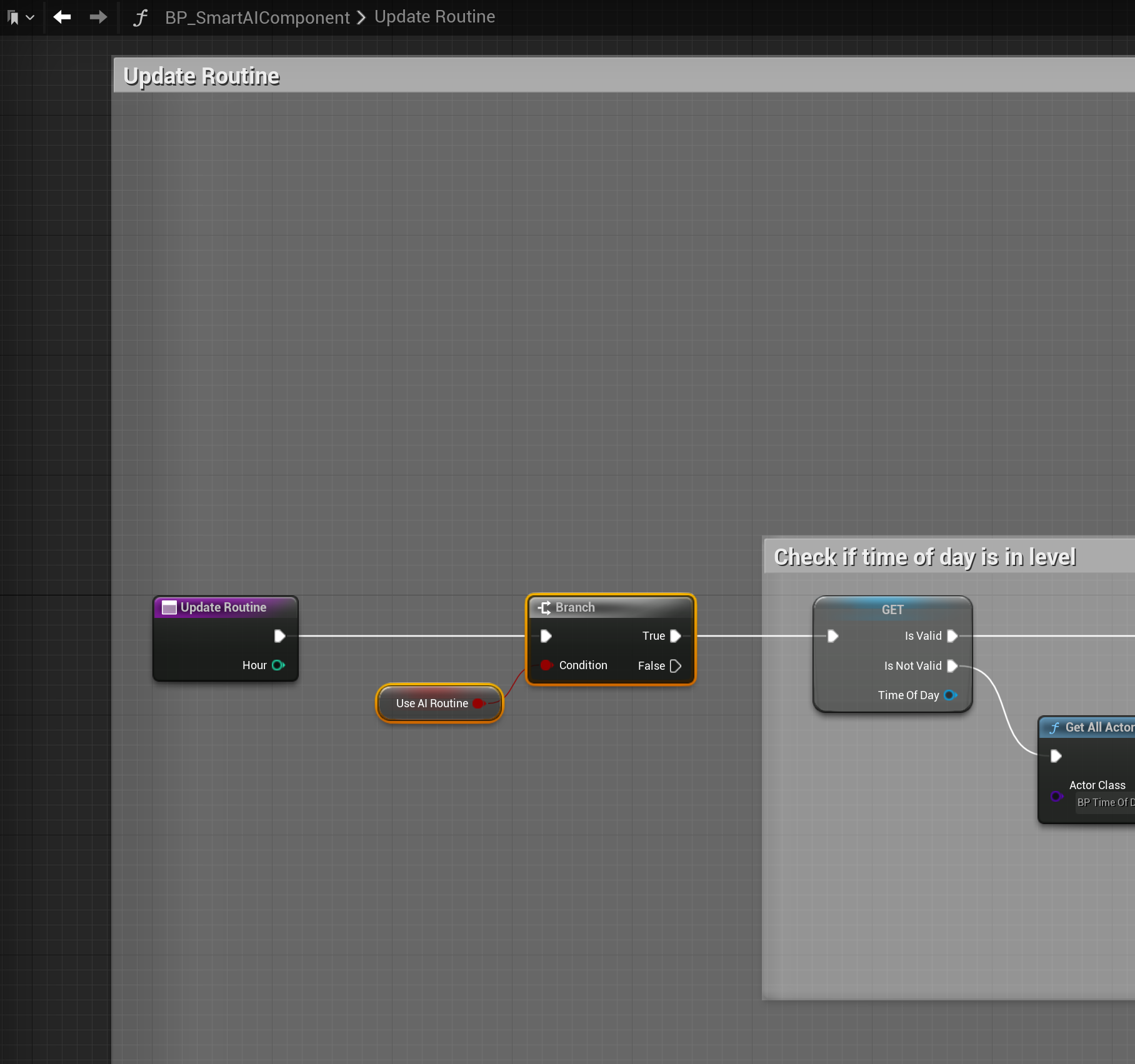1135x1064 pixels.
Task: Click Update Routine node execution output pin
Action: click(x=279, y=636)
